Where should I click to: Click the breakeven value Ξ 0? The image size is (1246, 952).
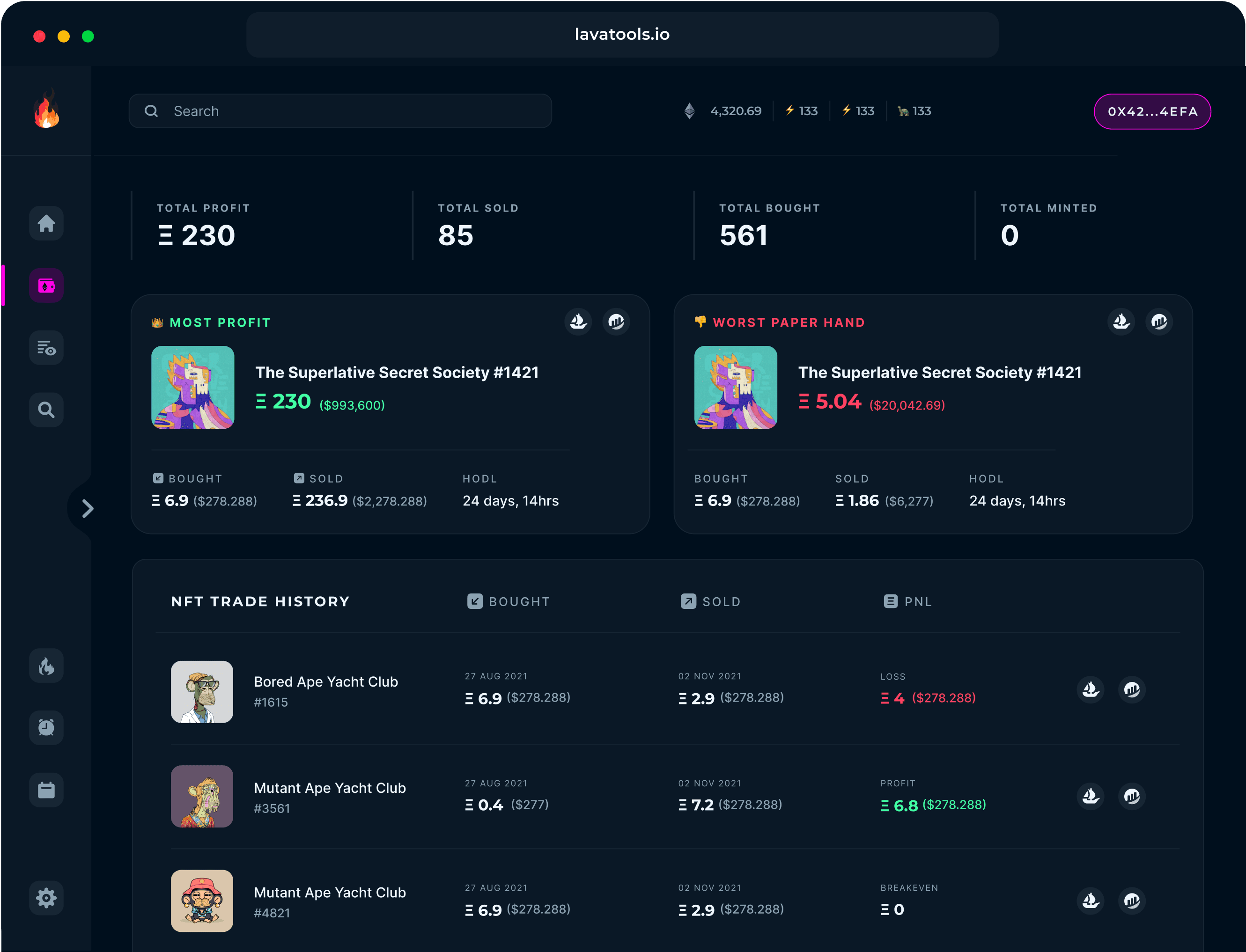(x=893, y=909)
